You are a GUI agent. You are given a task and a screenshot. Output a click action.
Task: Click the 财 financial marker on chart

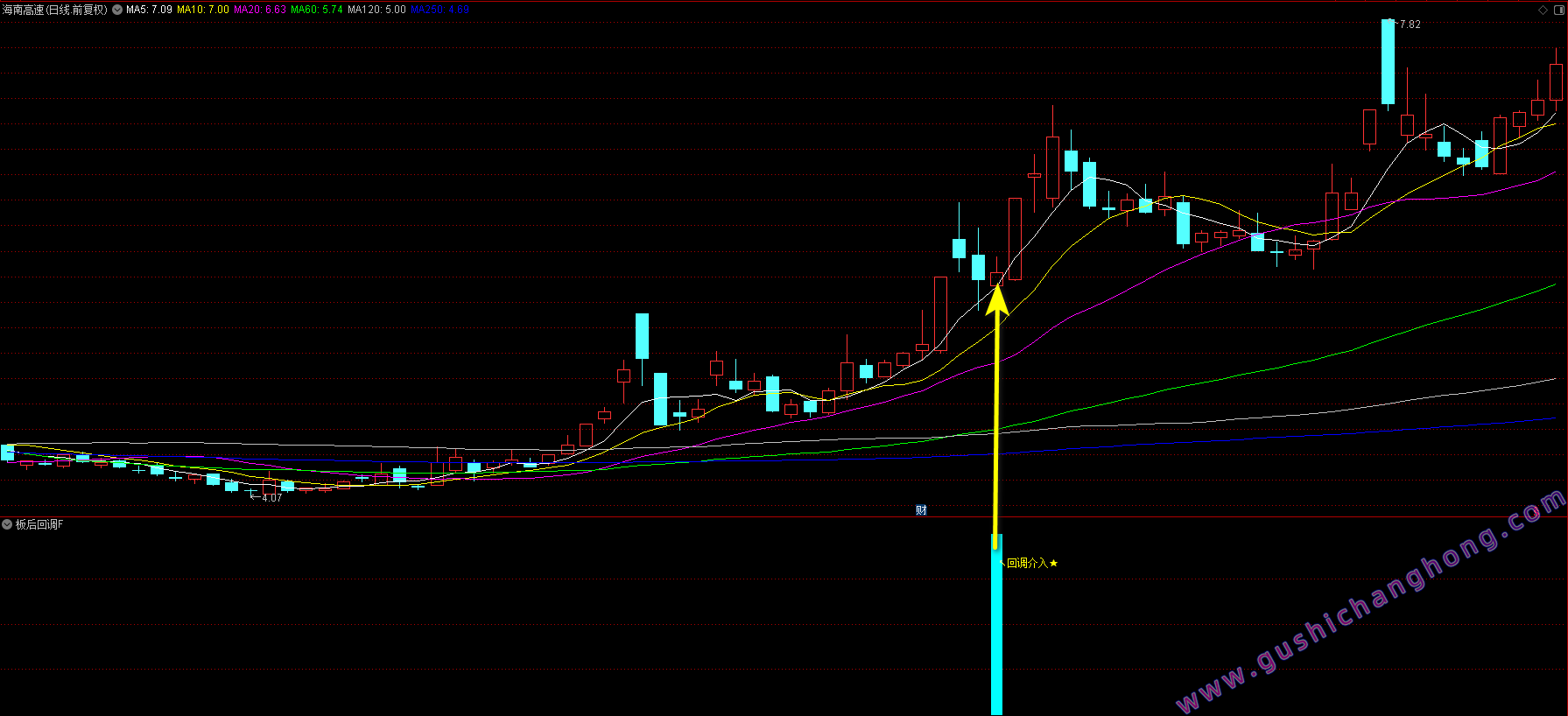pos(921,510)
